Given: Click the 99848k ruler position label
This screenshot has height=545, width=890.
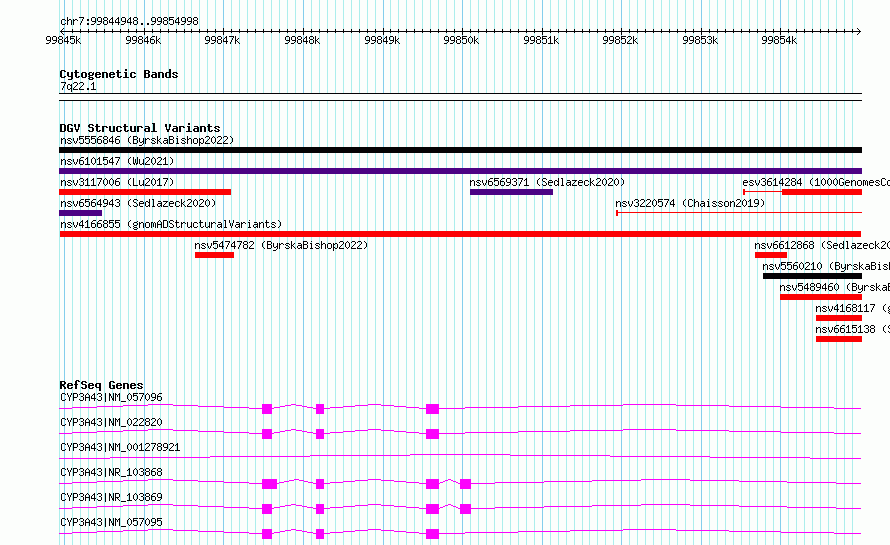Looking at the screenshot, I should click(x=303, y=40).
